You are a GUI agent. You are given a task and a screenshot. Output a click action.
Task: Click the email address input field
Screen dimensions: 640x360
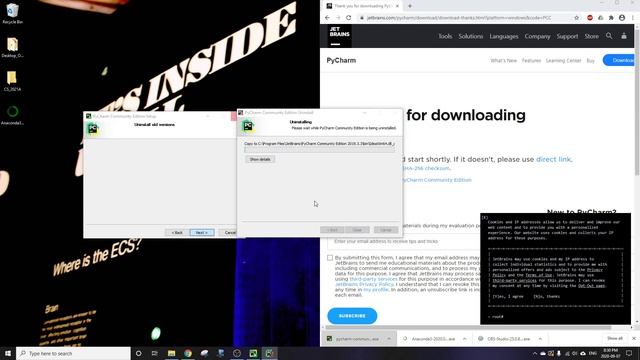click(x=404, y=241)
